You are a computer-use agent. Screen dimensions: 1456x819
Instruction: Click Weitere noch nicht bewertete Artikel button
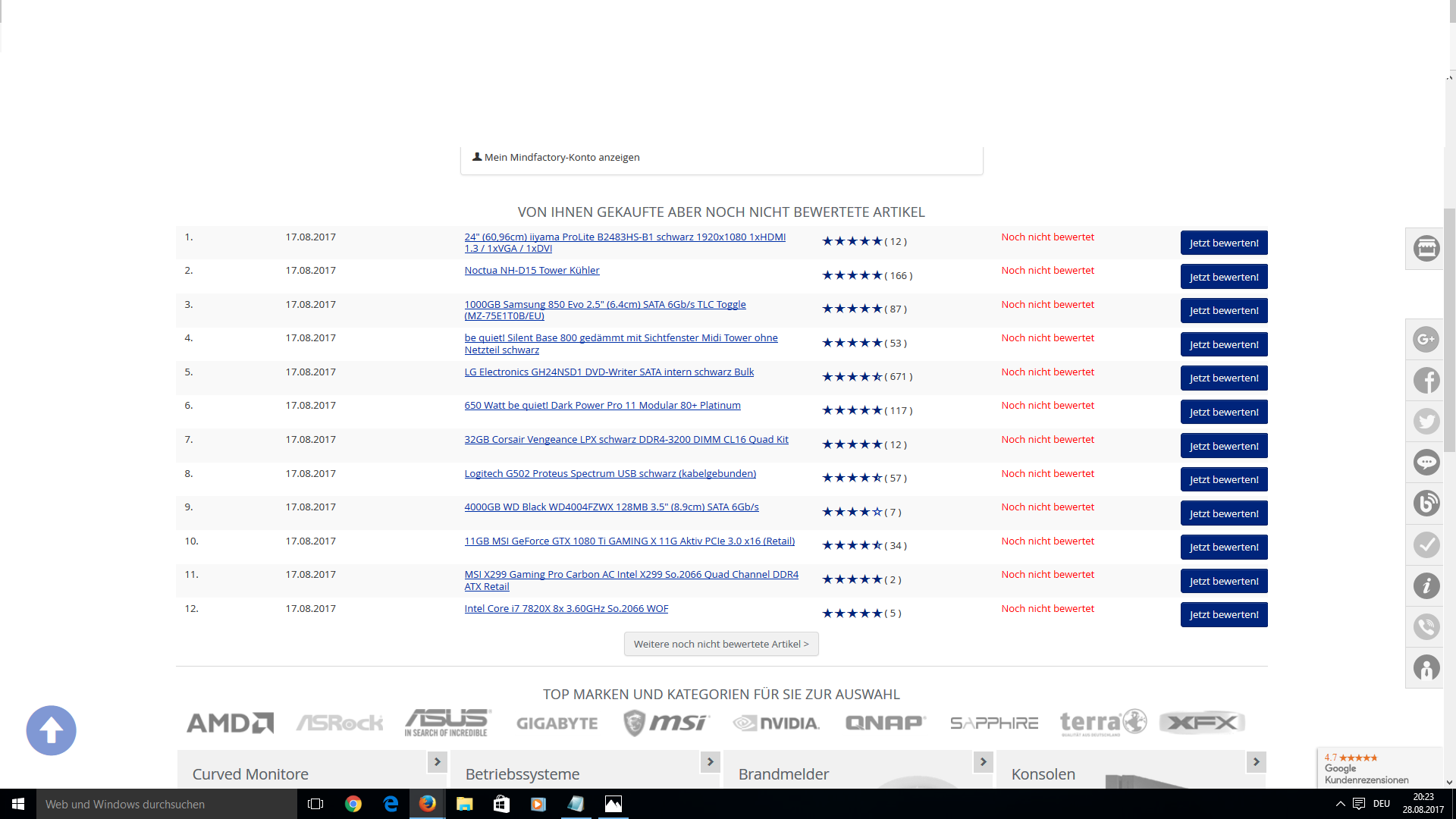point(720,644)
